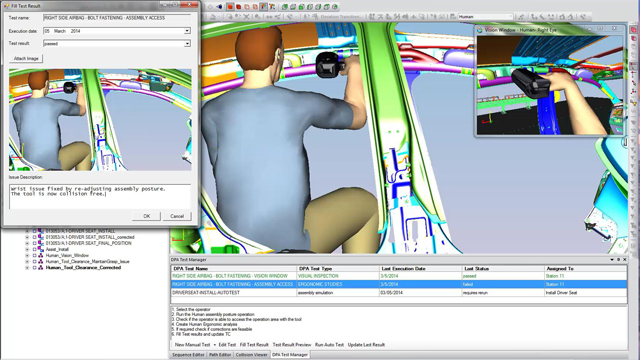Click the last green cube view icon
The image size is (640, 360).
pyautogui.click(x=335, y=7)
